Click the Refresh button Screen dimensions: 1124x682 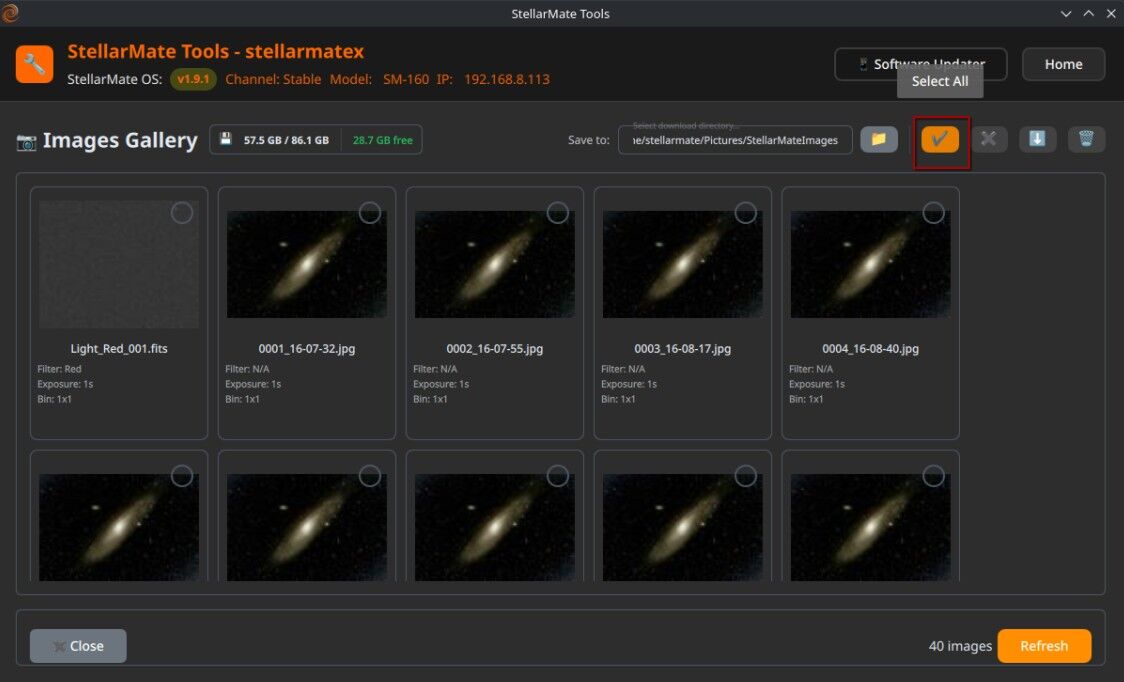coord(1044,645)
